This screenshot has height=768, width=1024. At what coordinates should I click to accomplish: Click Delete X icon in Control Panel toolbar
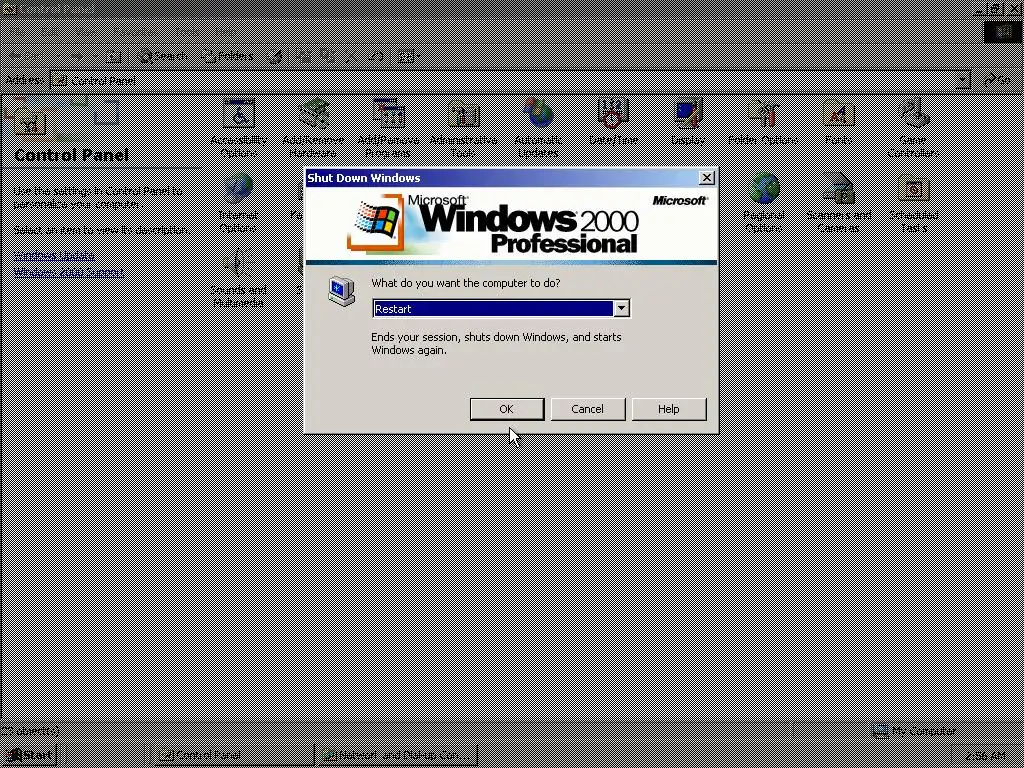(351, 56)
